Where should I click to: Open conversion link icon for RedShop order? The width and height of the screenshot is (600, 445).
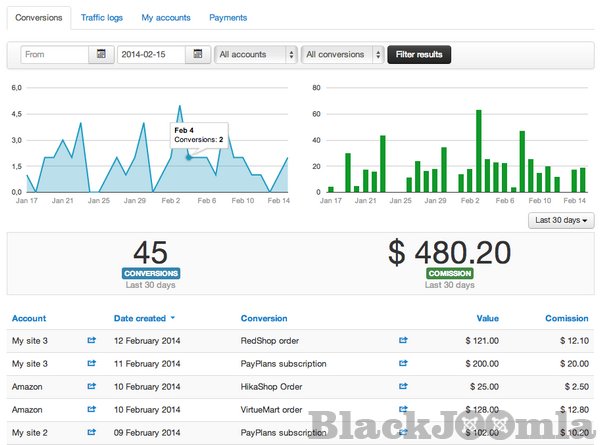pyautogui.click(x=403, y=340)
